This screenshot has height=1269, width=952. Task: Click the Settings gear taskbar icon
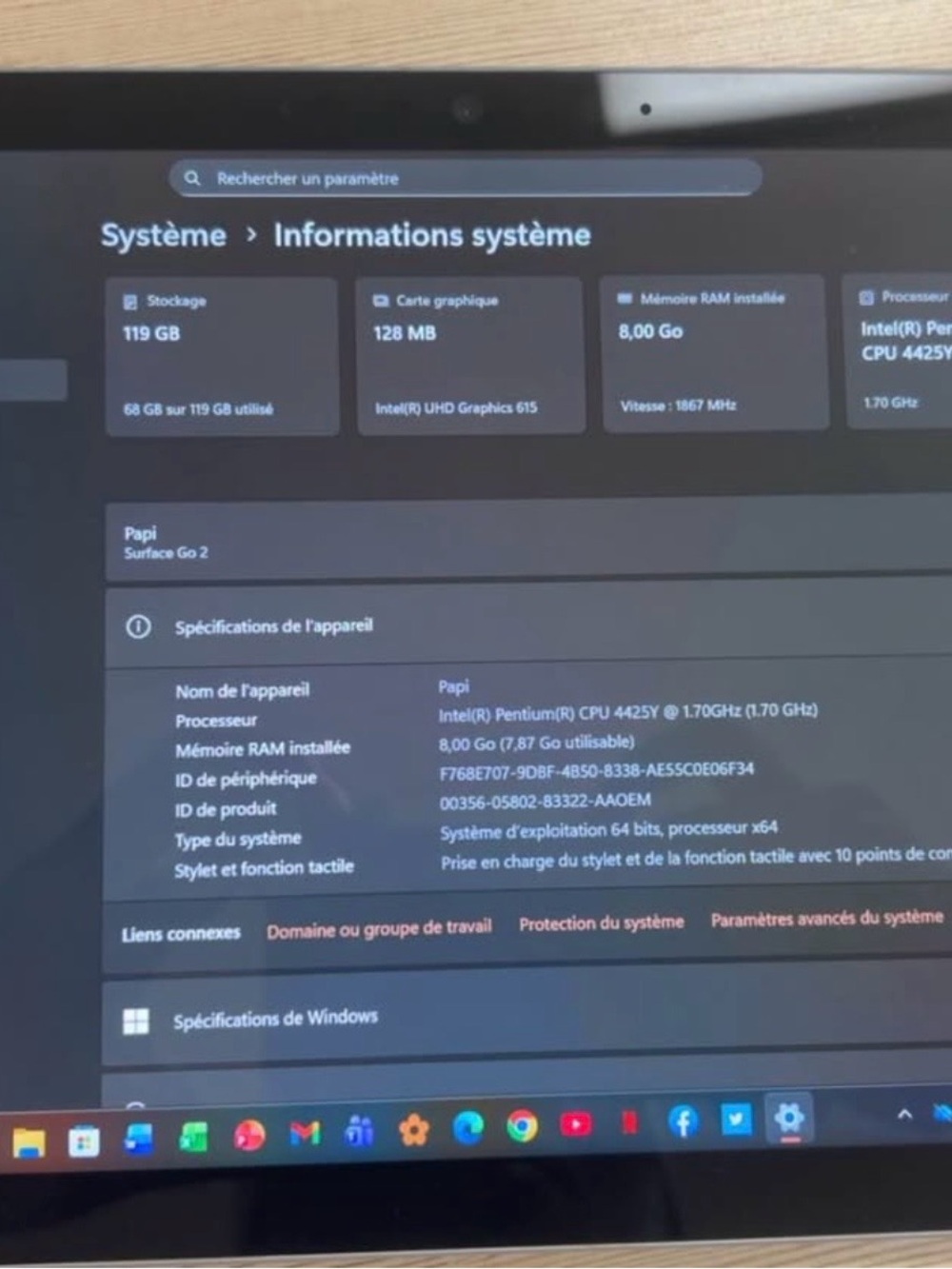pyautogui.click(x=789, y=1118)
